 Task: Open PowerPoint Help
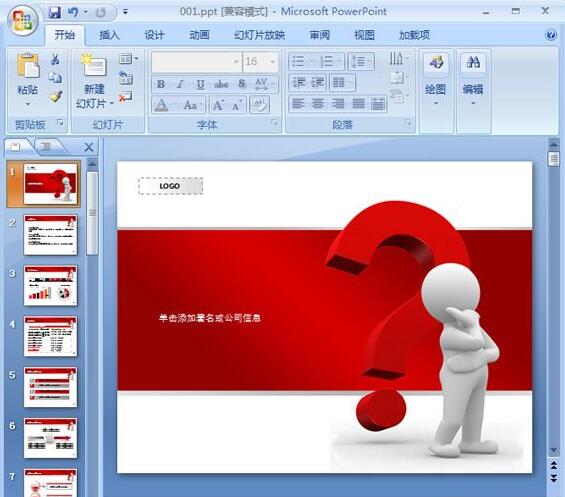click(x=551, y=35)
